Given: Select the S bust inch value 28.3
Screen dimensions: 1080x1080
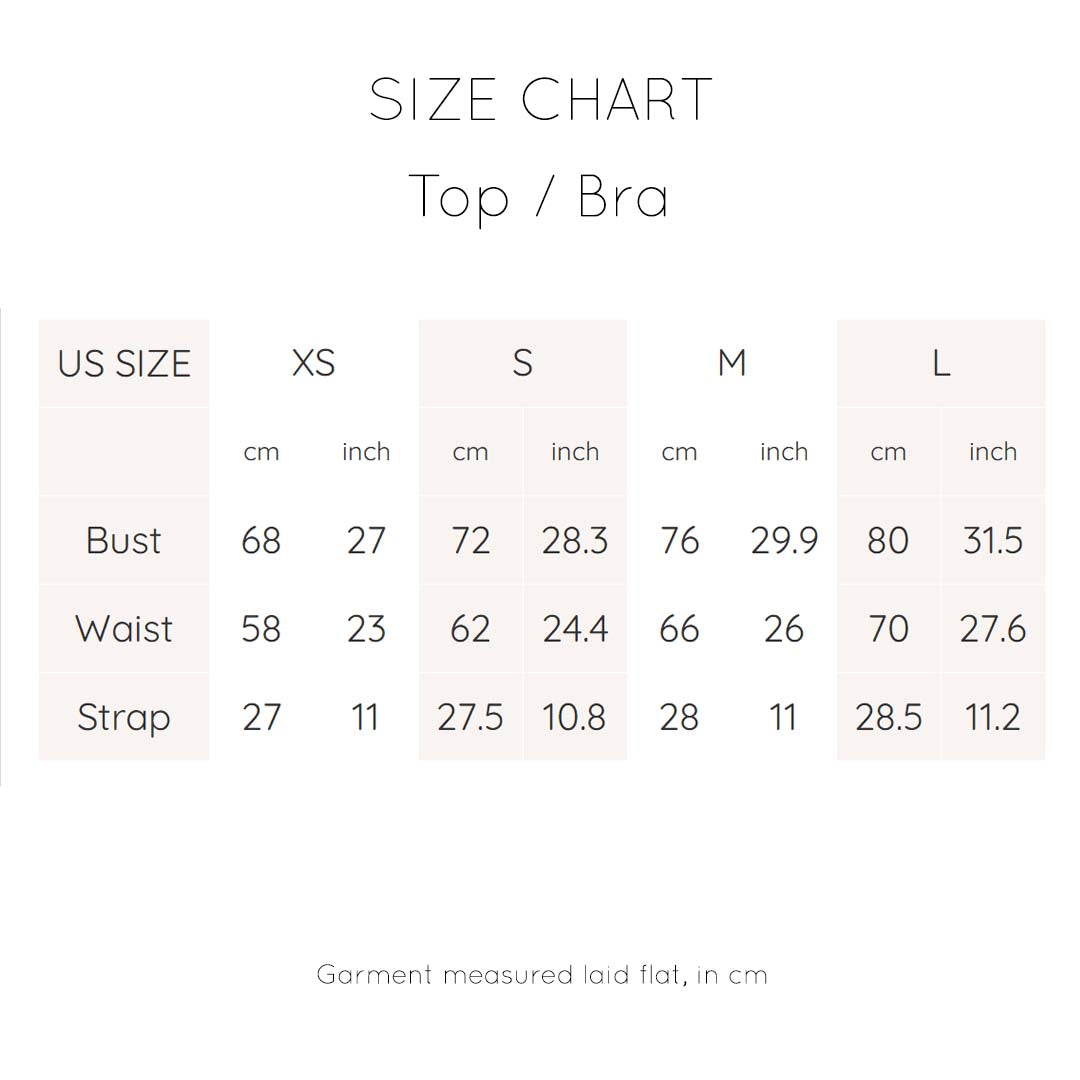Looking at the screenshot, I should pyautogui.click(x=575, y=540).
